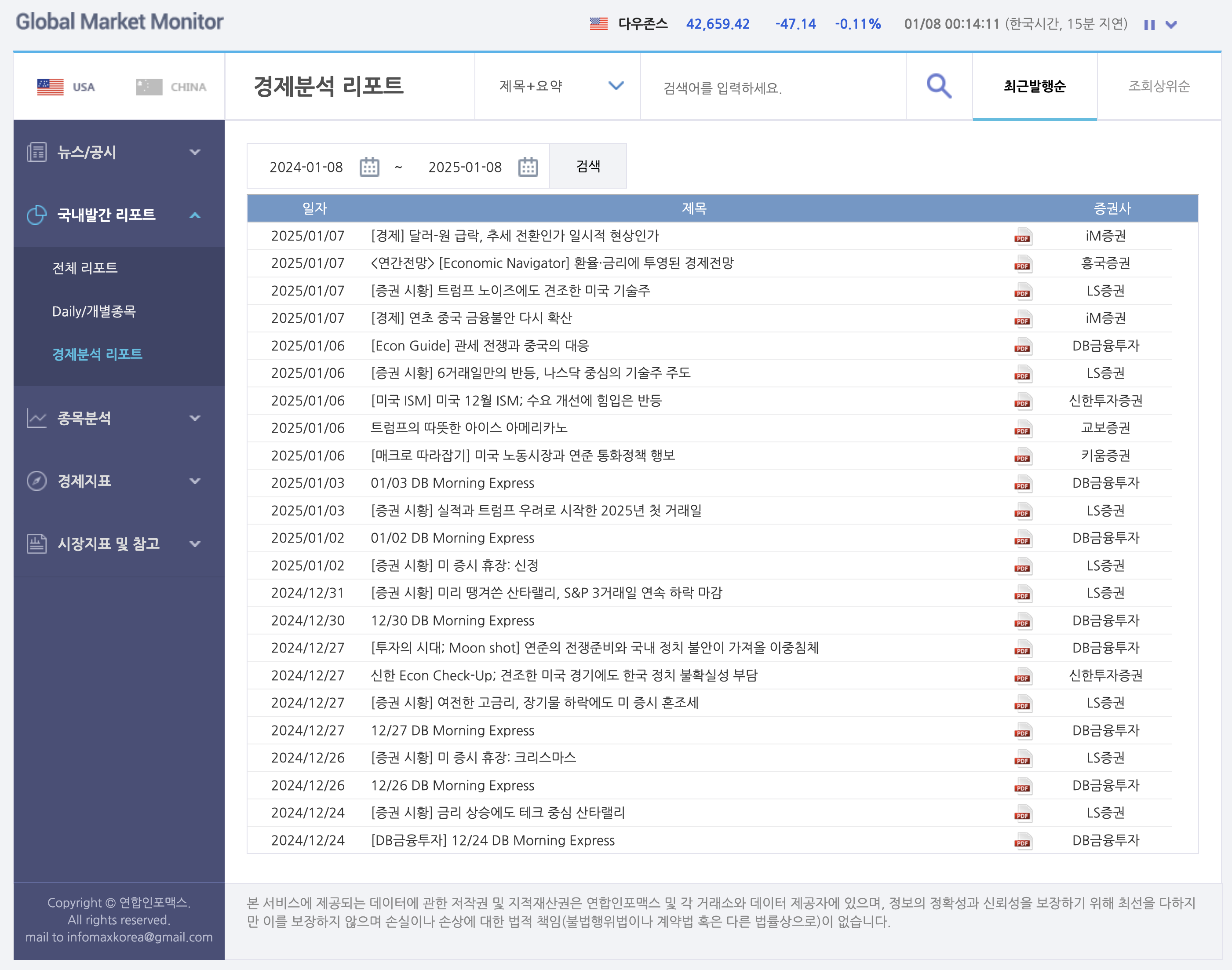
Task: Open the PDF for 테크 중심 산타랠리 report
Action: click(1023, 813)
